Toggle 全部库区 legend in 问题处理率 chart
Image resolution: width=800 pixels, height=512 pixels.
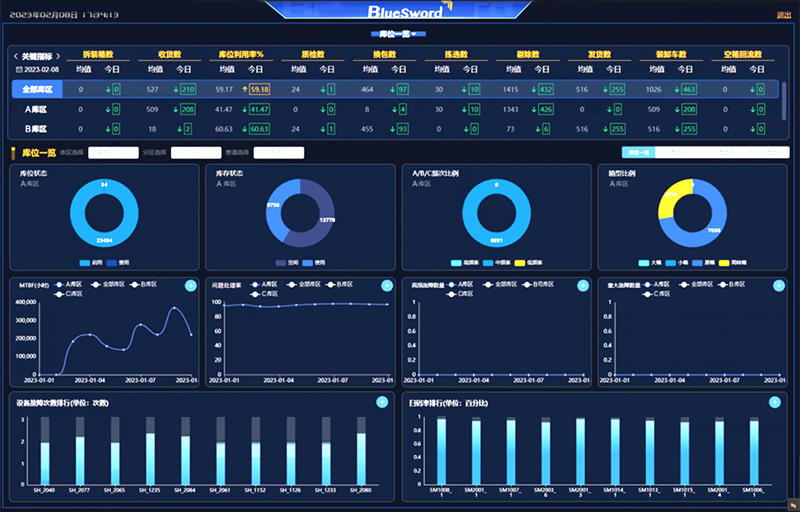[308, 284]
